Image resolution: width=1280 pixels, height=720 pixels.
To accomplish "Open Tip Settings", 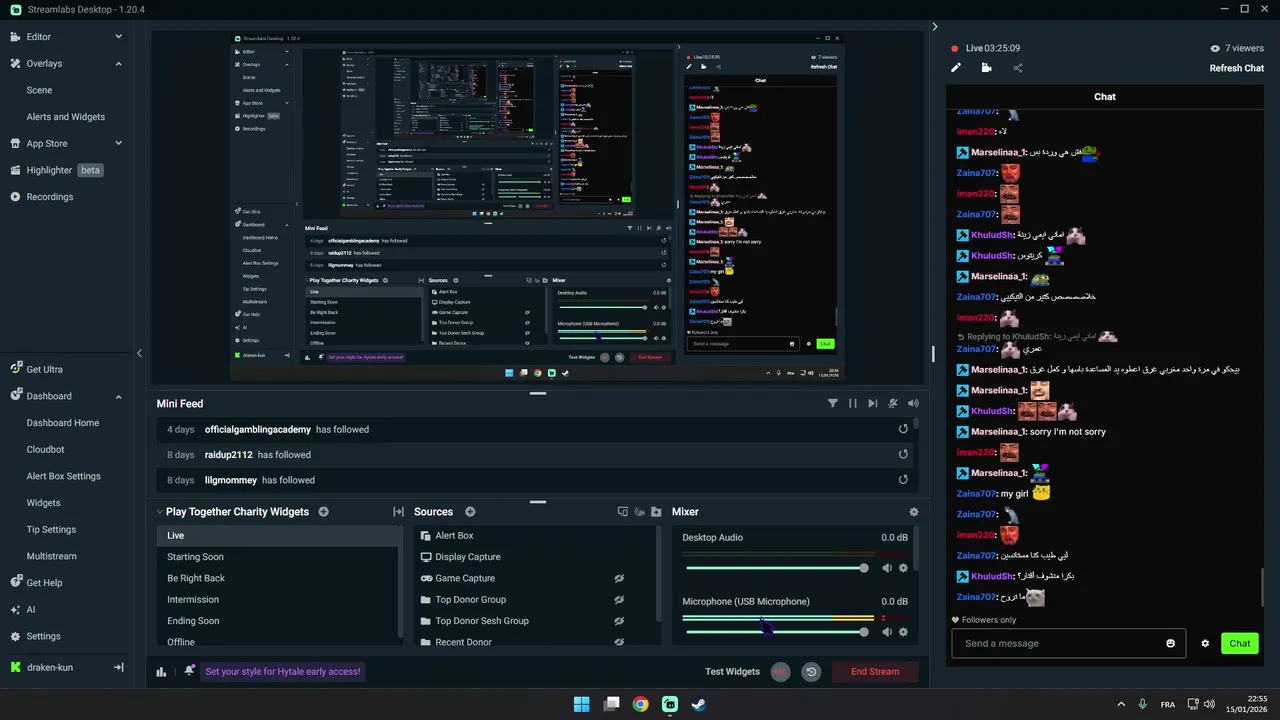I will click(51, 530).
